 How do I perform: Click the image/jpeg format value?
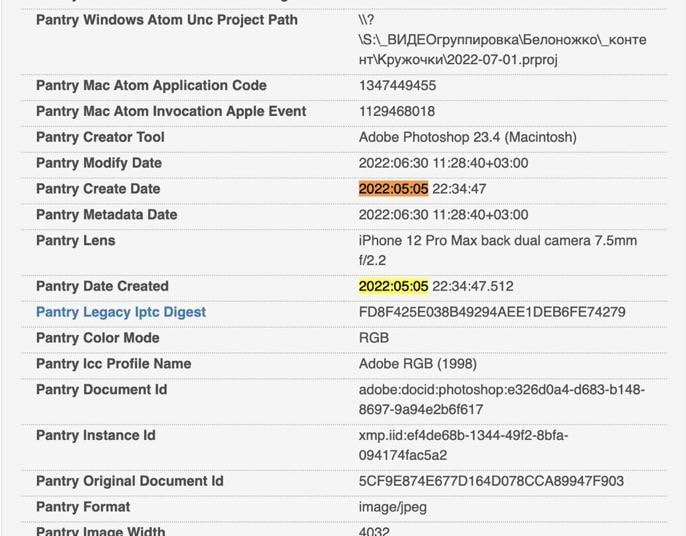pos(392,507)
